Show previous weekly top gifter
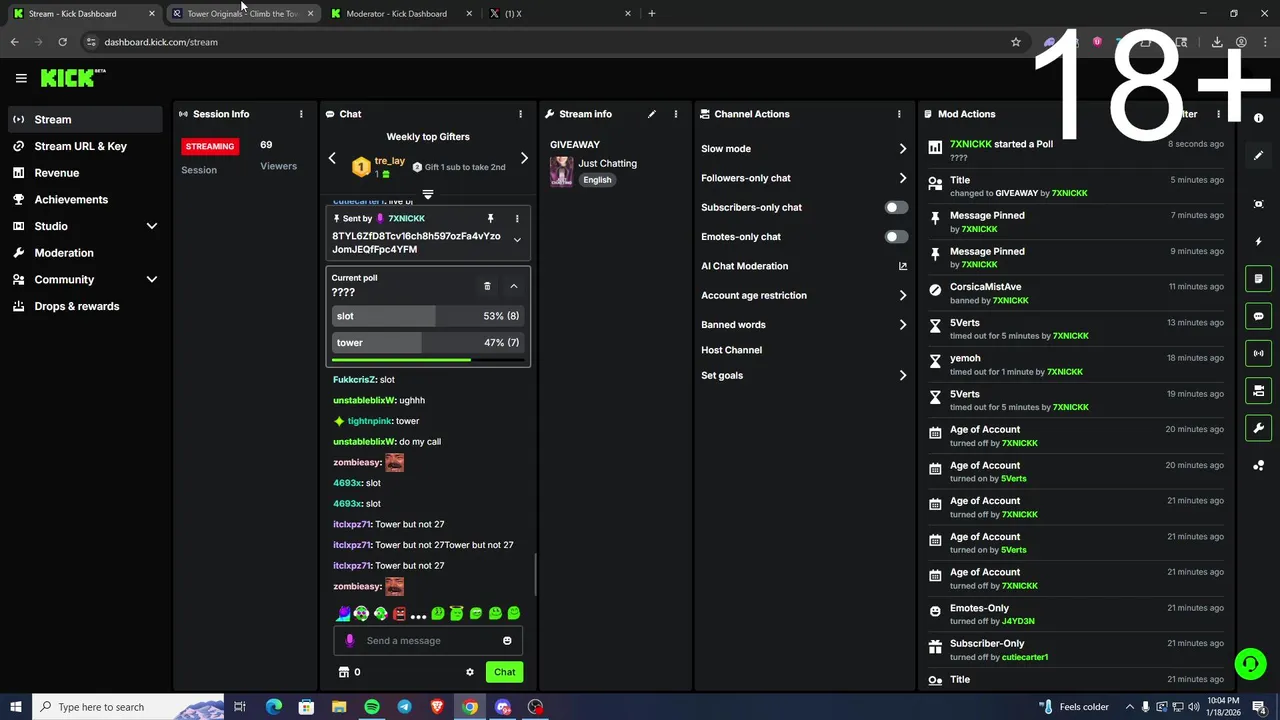 pos(332,158)
